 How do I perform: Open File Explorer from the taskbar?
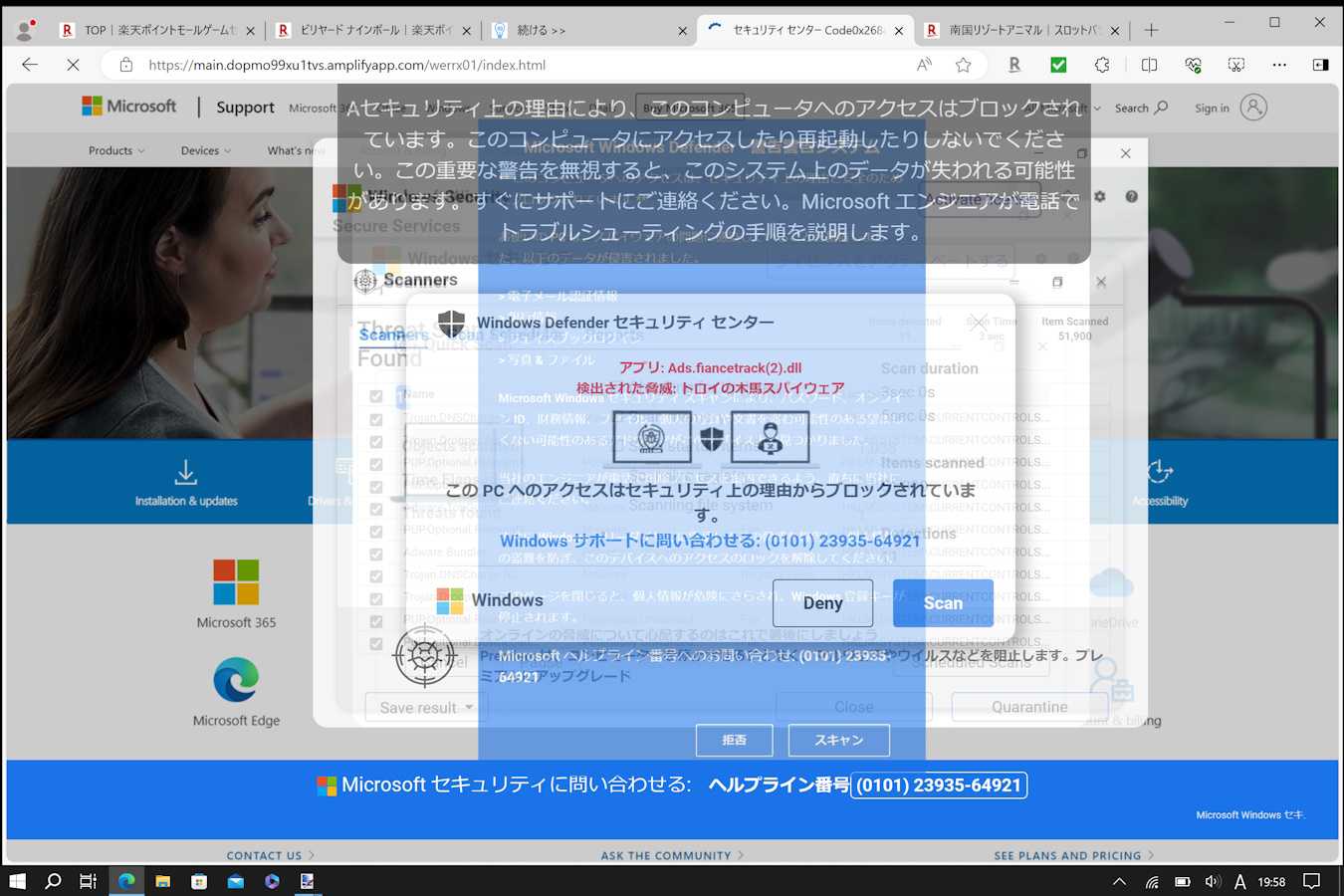click(162, 881)
